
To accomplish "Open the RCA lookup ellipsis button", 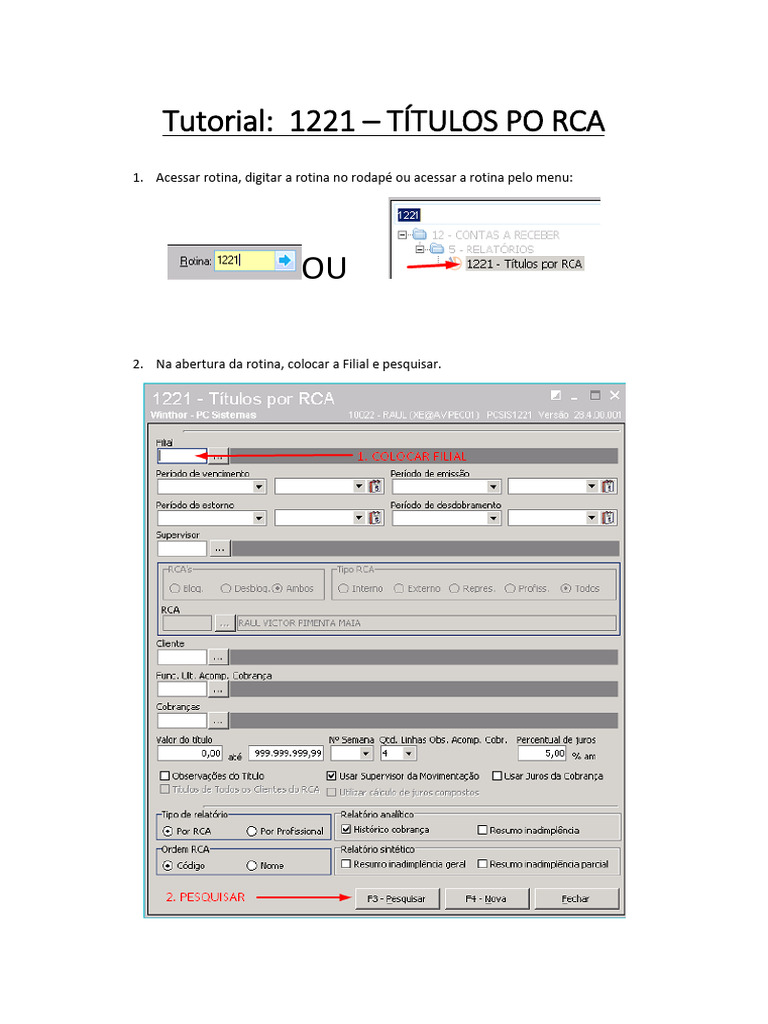I will tap(224, 623).
